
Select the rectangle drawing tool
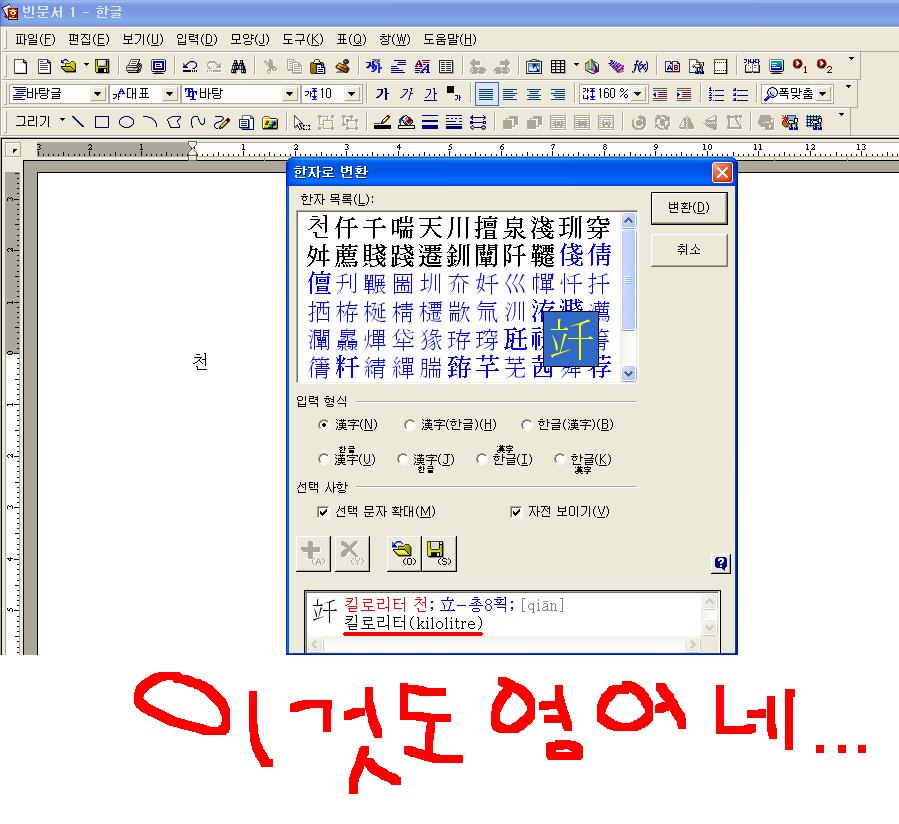click(x=102, y=123)
